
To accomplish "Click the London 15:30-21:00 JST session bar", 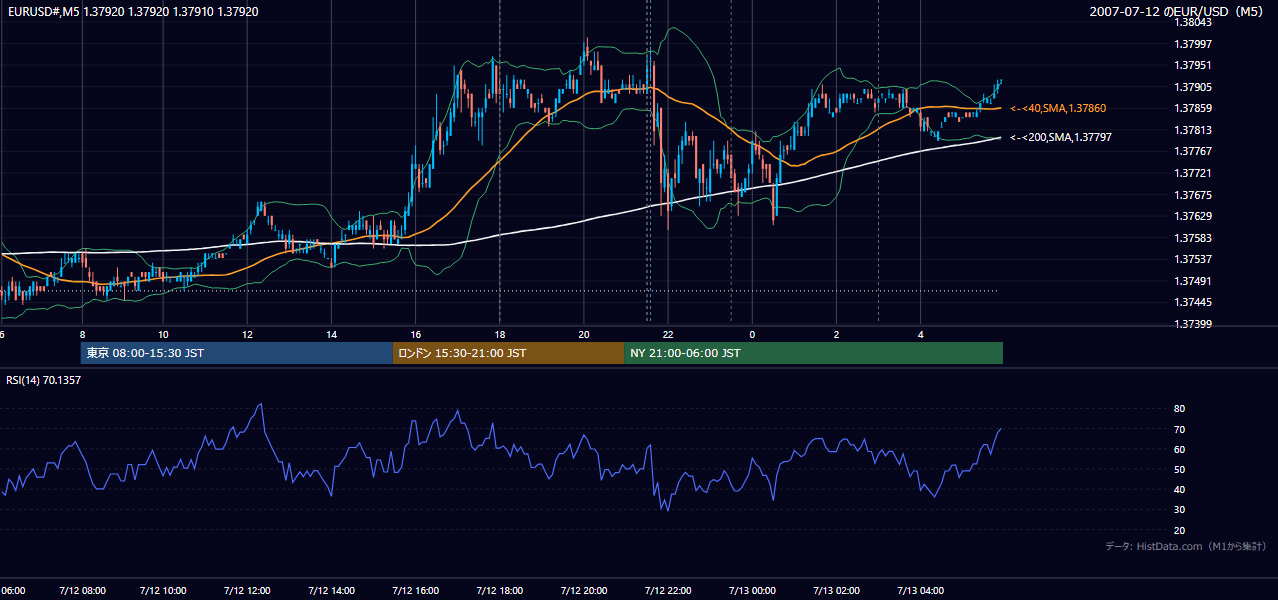I will tap(508, 353).
